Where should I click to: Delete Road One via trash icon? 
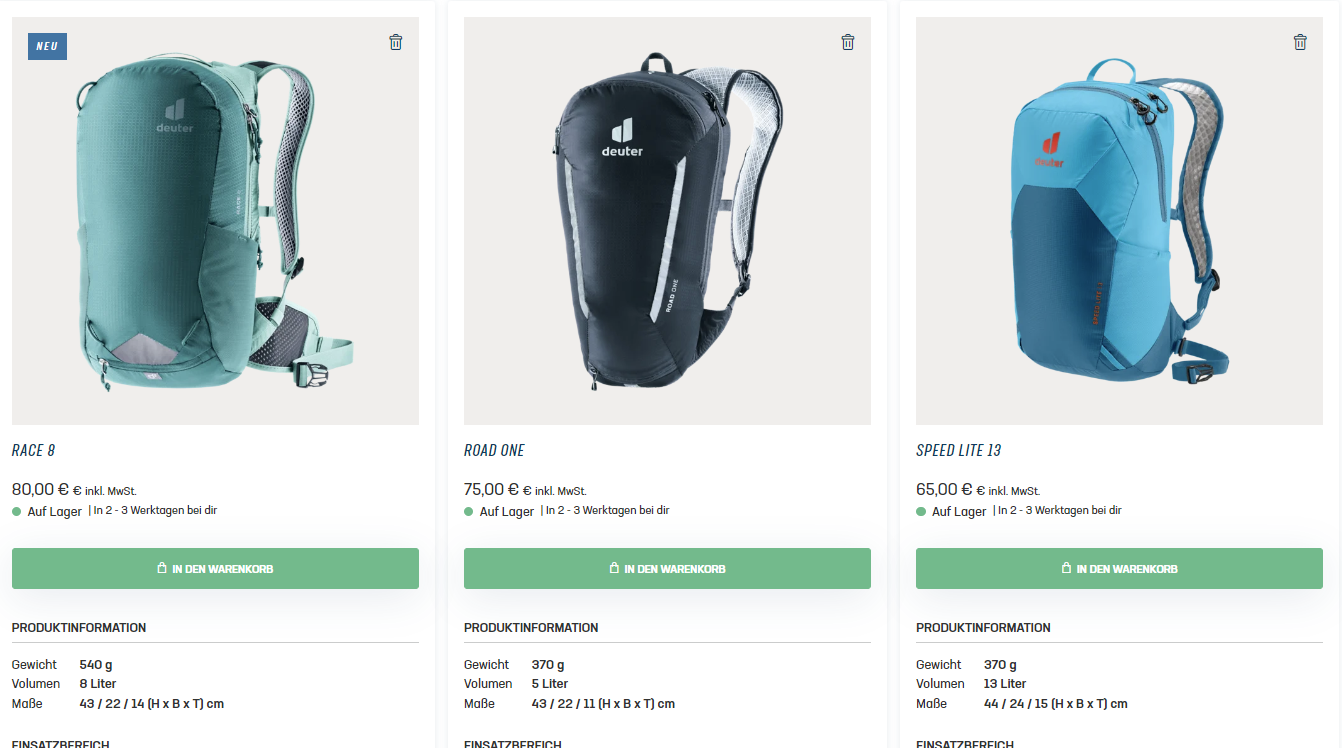pyautogui.click(x=848, y=42)
